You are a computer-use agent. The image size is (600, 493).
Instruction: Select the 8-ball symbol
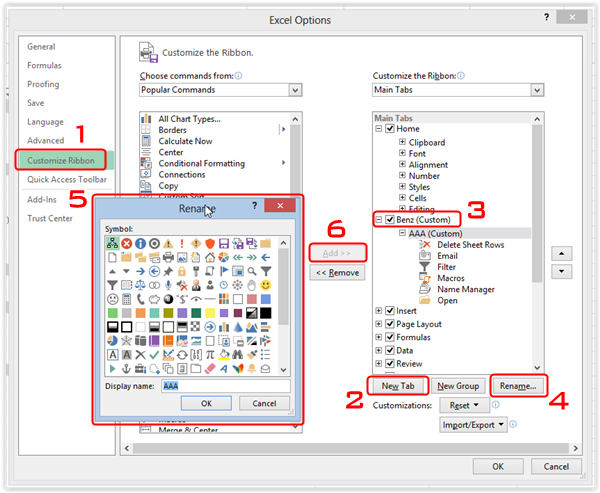coord(168,299)
